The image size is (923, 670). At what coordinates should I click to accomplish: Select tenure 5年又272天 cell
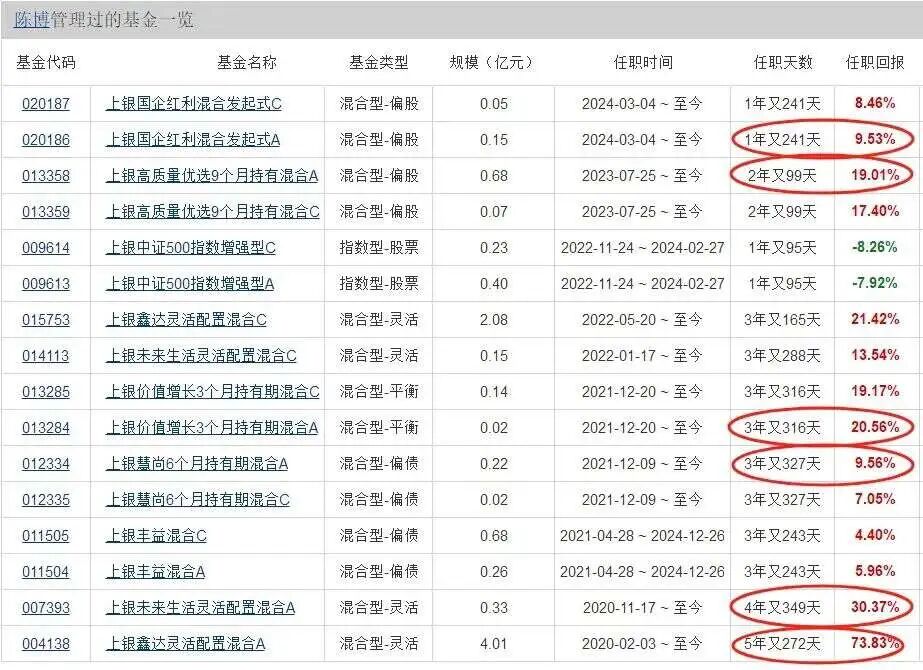(782, 644)
